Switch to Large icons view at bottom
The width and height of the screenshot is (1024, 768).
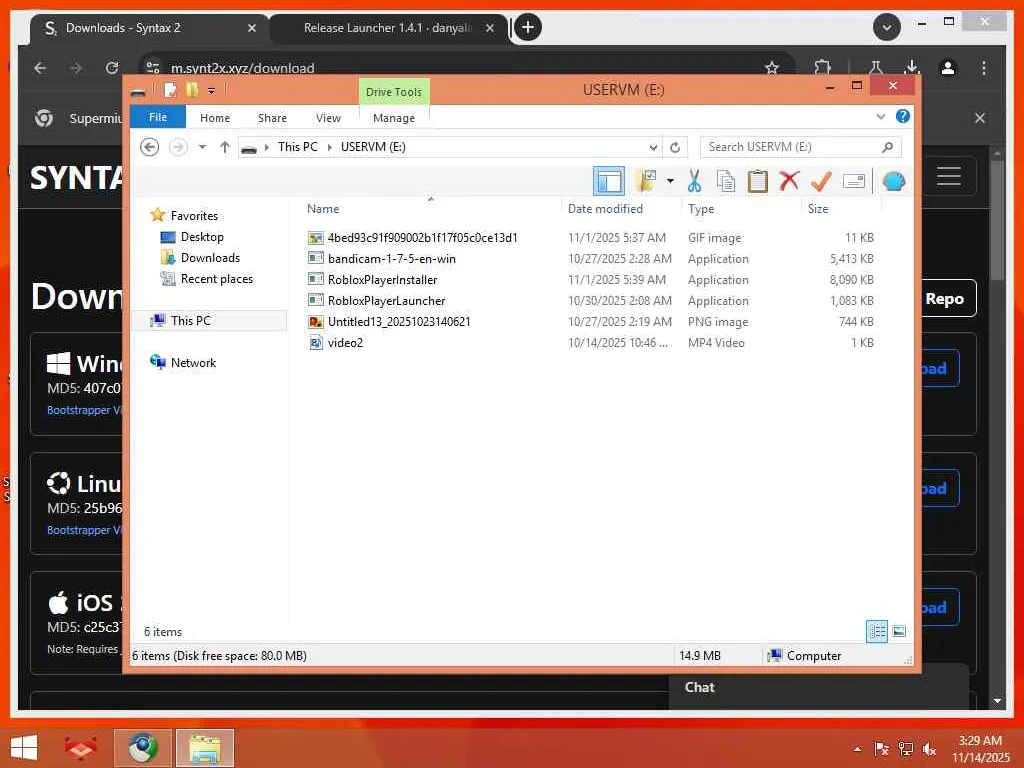tap(899, 631)
